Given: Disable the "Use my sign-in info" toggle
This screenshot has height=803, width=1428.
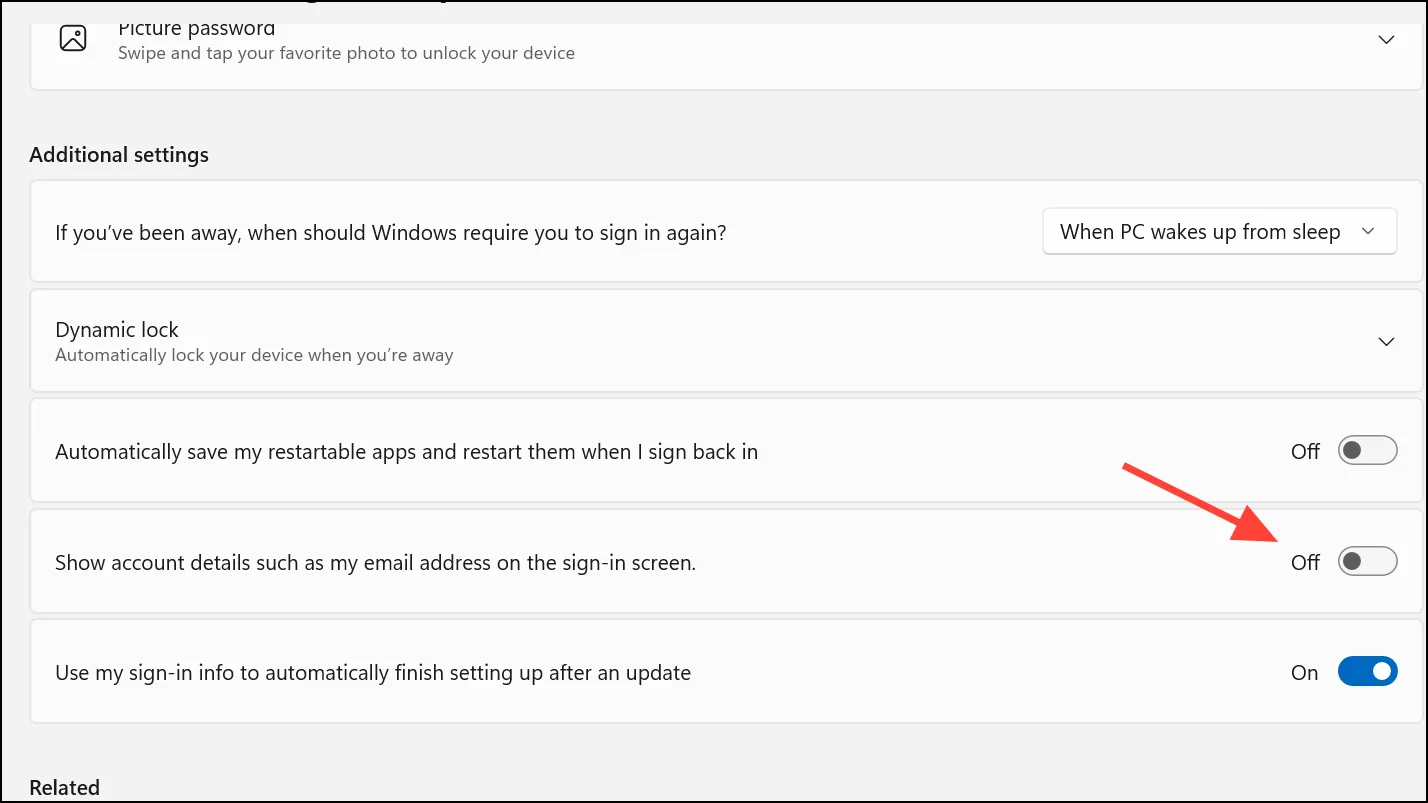Looking at the screenshot, I should pos(1367,672).
